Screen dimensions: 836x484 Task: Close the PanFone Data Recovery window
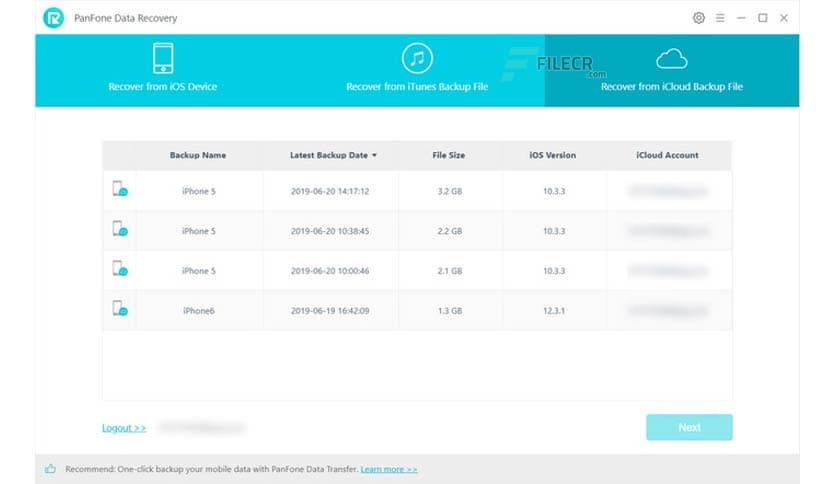784,18
